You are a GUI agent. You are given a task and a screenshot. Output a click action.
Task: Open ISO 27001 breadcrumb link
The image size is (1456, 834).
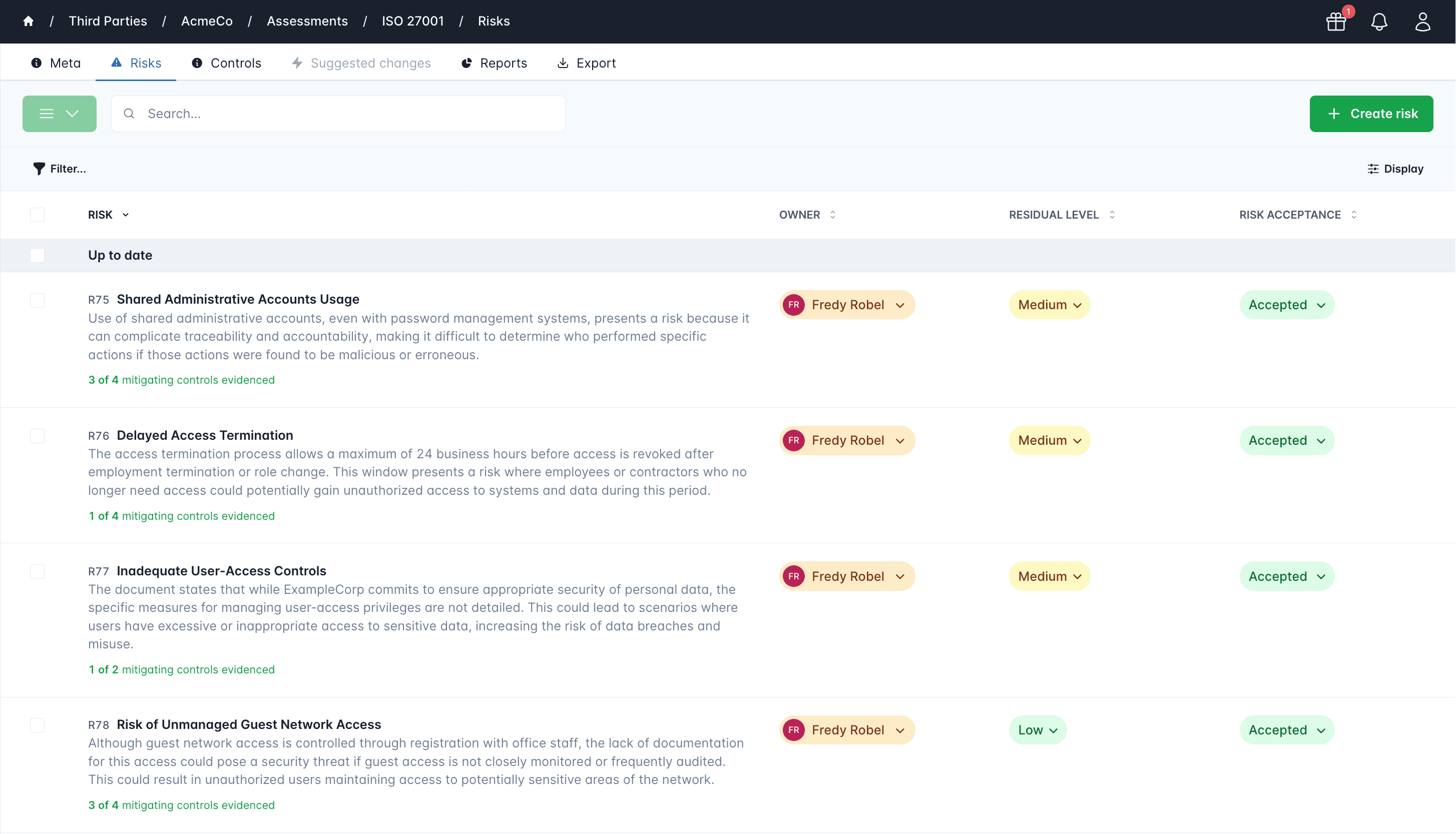[x=412, y=21]
